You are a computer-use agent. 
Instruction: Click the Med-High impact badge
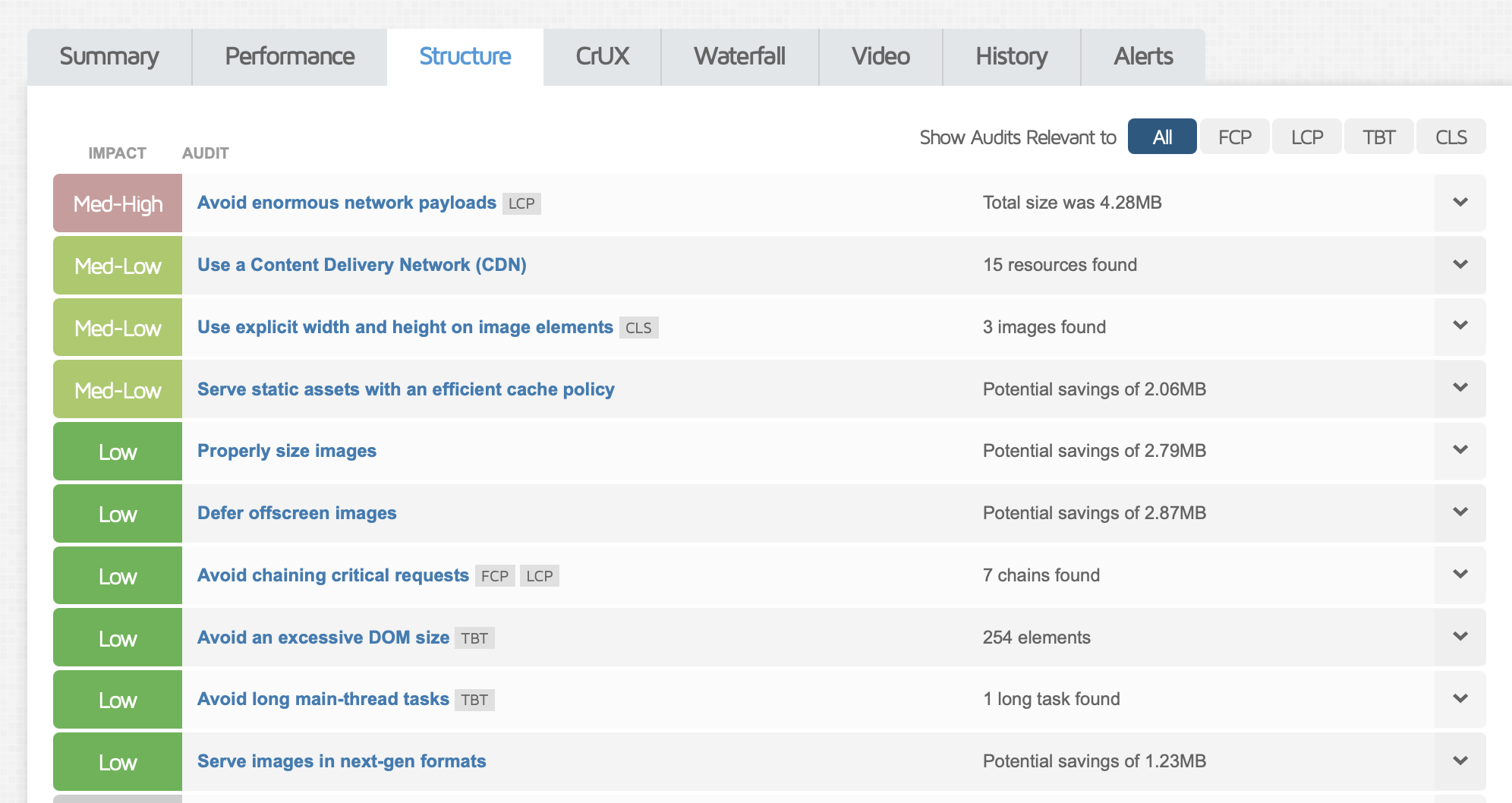(118, 203)
